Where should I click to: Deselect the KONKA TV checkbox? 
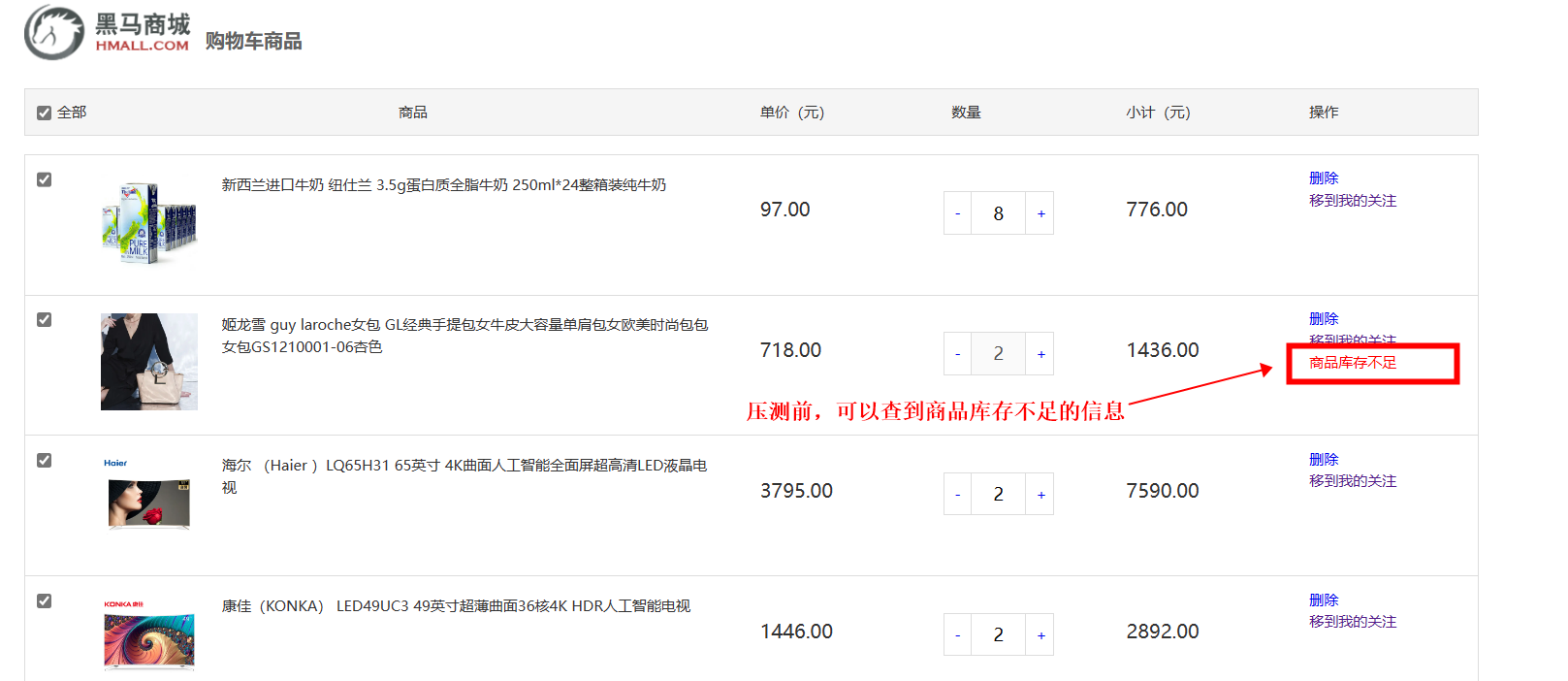coord(44,600)
